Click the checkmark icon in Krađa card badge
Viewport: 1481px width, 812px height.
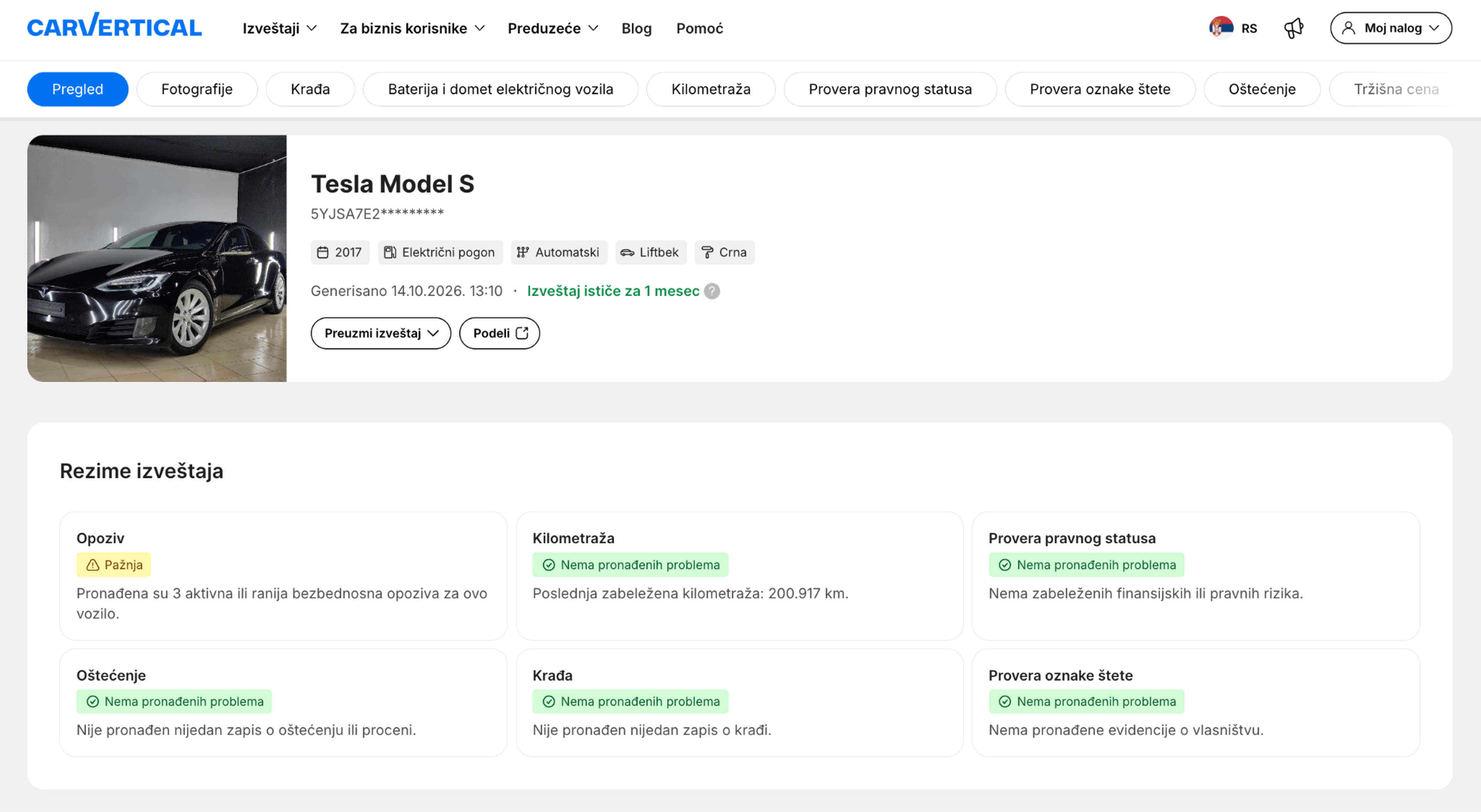click(549, 702)
